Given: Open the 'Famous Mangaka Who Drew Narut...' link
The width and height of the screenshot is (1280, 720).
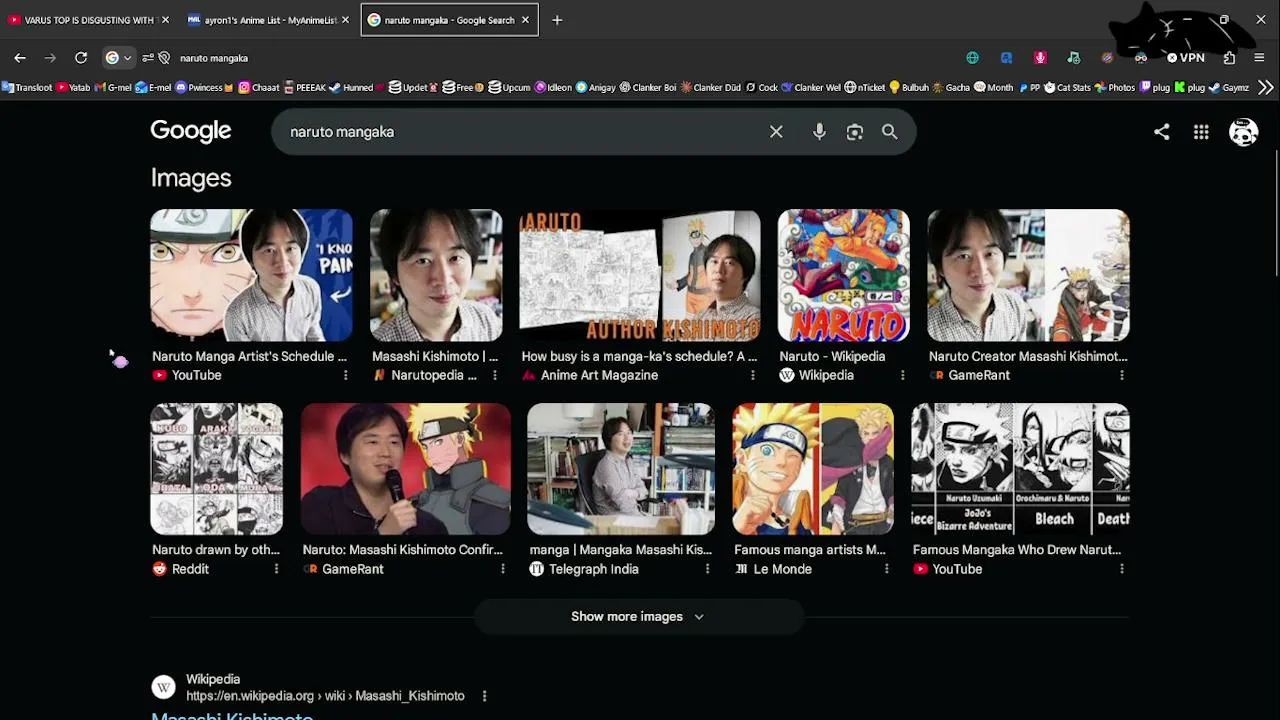Looking at the screenshot, I should coord(1017,550).
